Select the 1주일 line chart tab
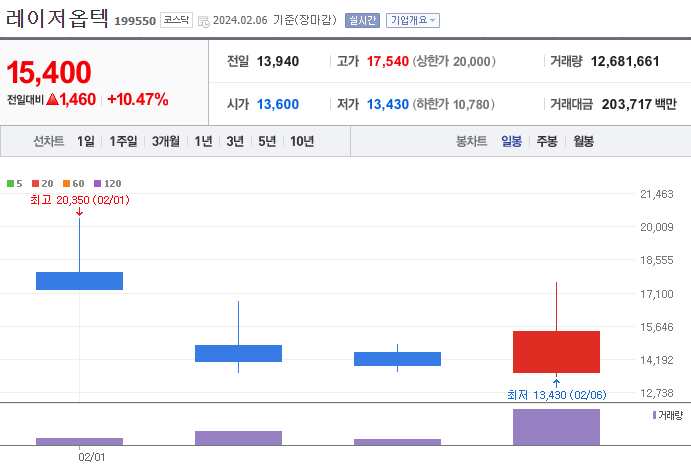This screenshot has height=476, width=691. tap(123, 141)
